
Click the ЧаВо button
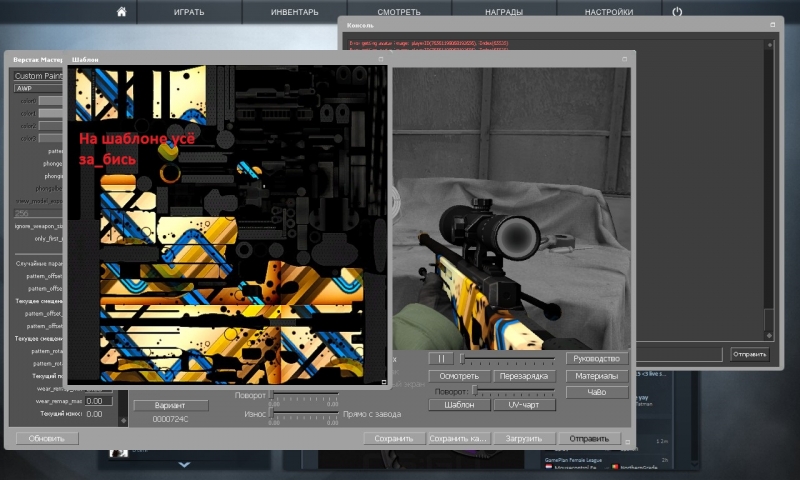click(x=597, y=392)
